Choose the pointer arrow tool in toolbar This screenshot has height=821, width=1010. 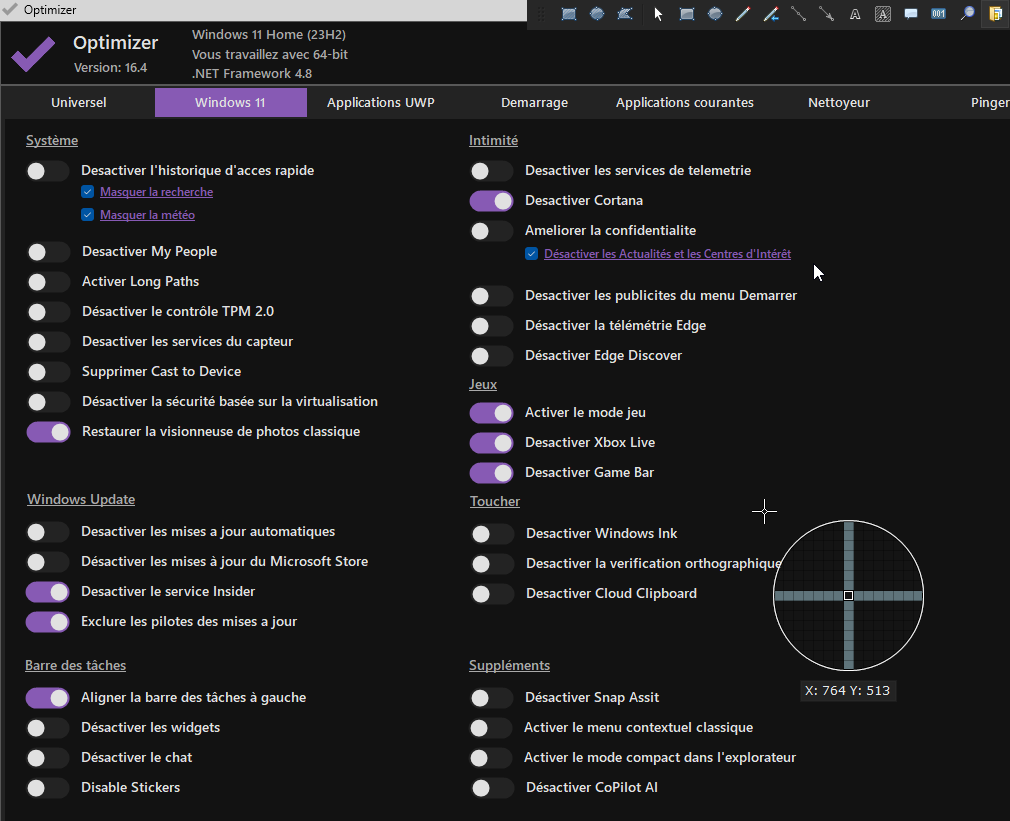658,14
